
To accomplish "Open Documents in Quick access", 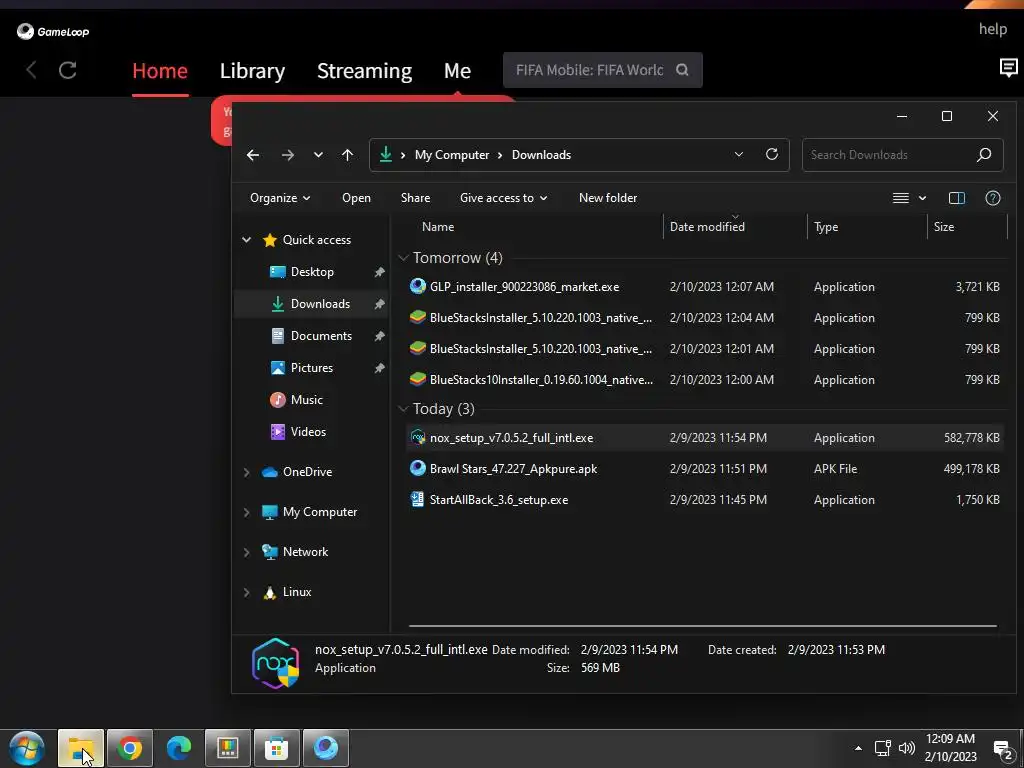I will coord(321,336).
